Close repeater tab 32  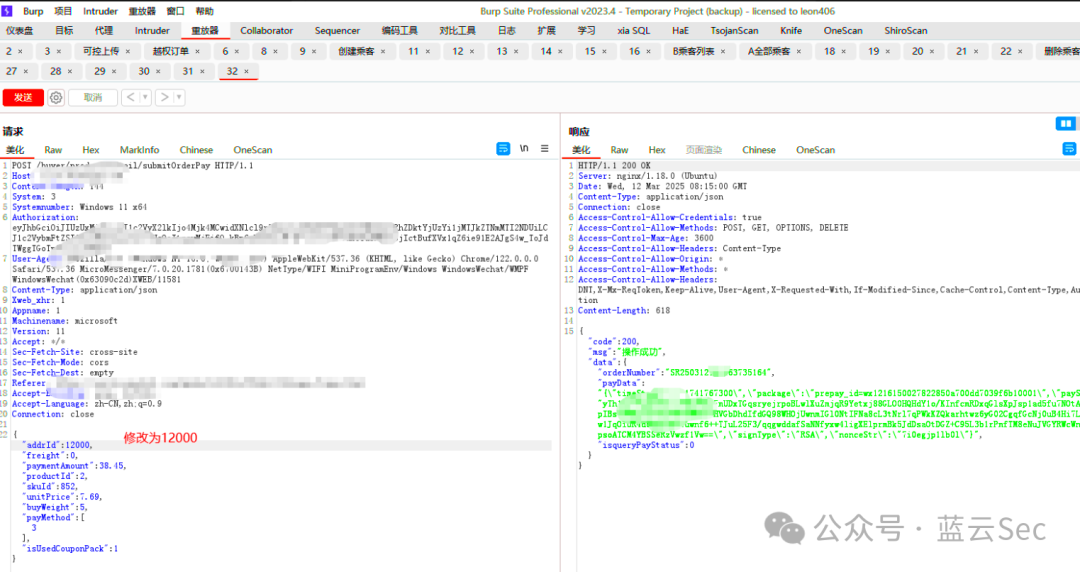246,72
